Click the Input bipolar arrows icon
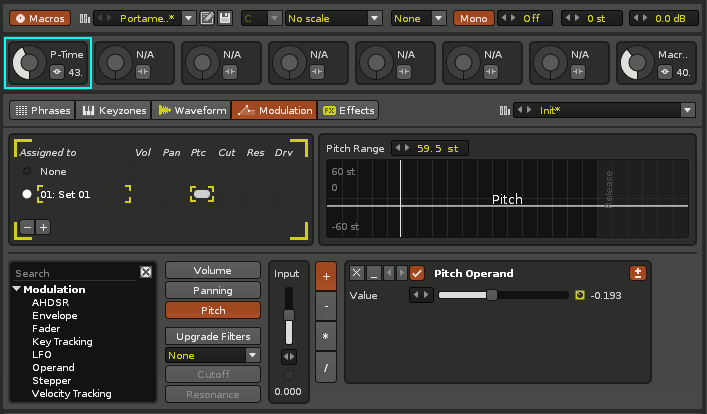 pos(289,357)
